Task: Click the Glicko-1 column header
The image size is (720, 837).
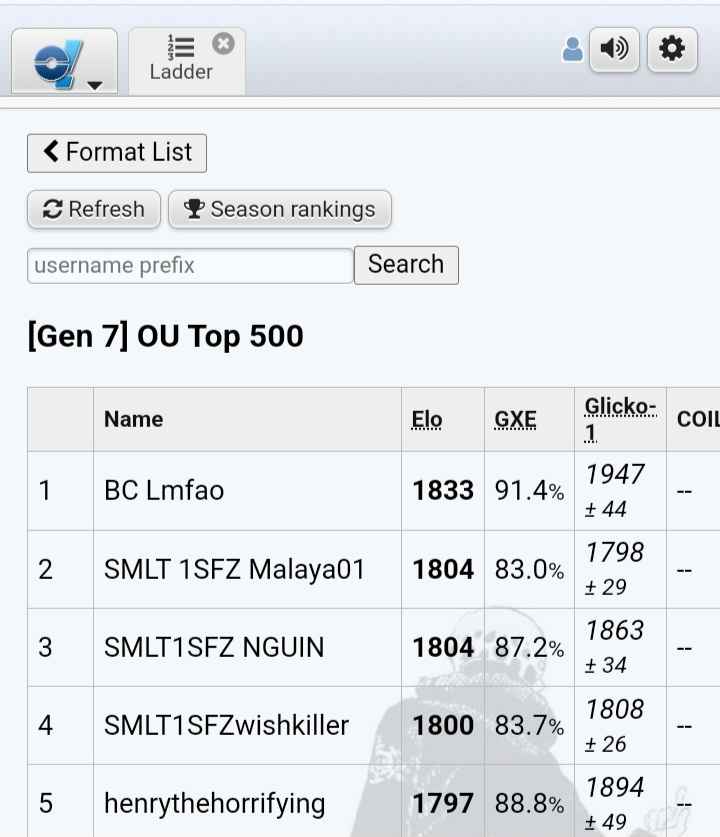Action: click(x=620, y=420)
